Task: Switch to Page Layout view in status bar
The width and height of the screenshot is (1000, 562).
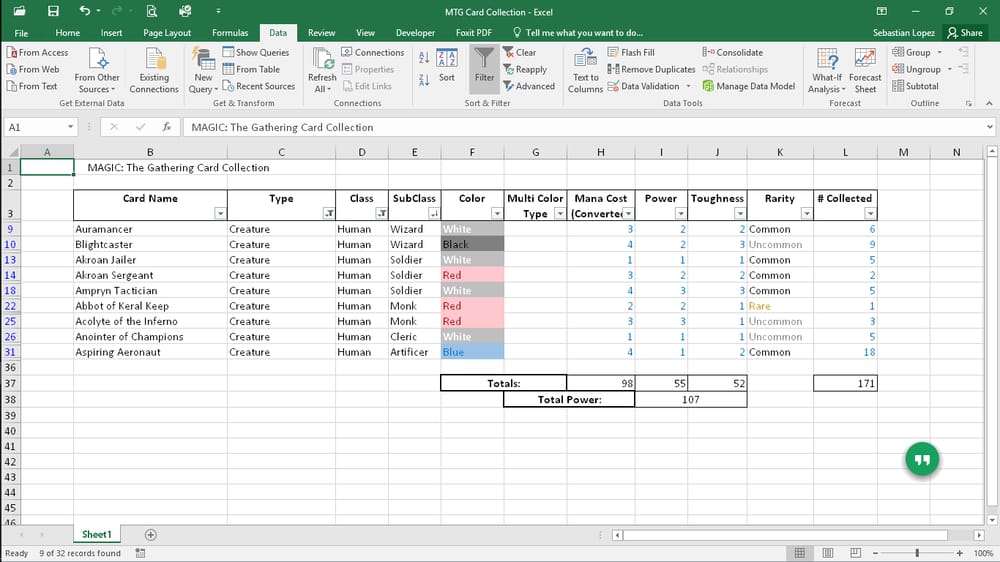Action: [827, 553]
